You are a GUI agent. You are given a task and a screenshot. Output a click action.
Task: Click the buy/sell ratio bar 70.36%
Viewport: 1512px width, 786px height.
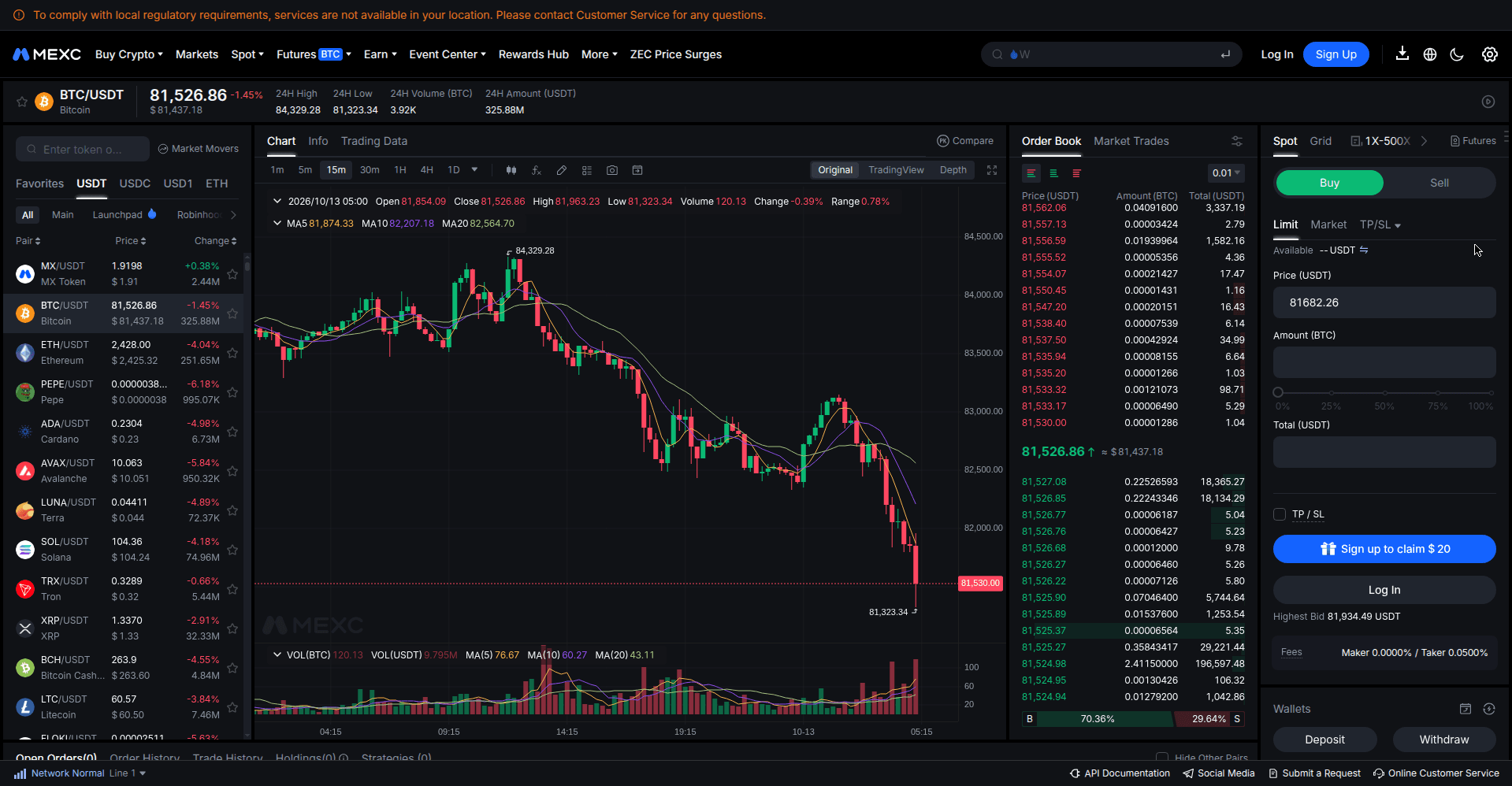[1098, 719]
